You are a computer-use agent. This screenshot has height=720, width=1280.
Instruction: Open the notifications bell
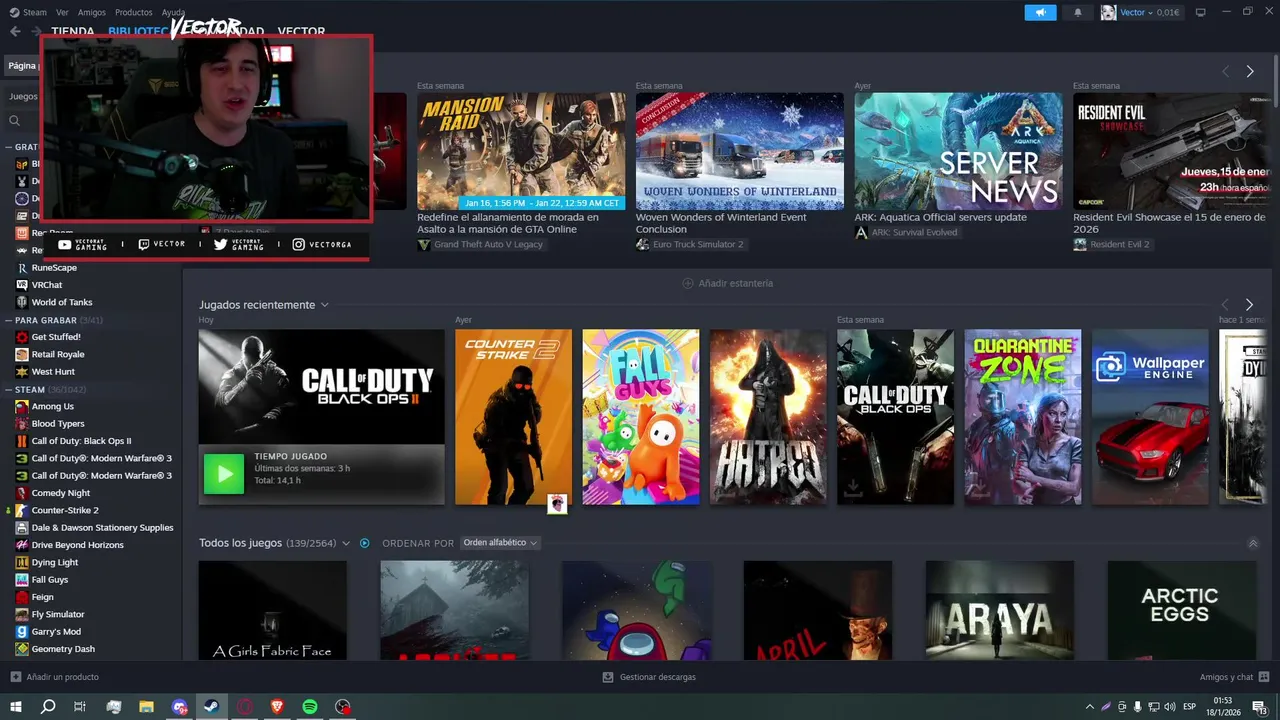coord(1078,12)
